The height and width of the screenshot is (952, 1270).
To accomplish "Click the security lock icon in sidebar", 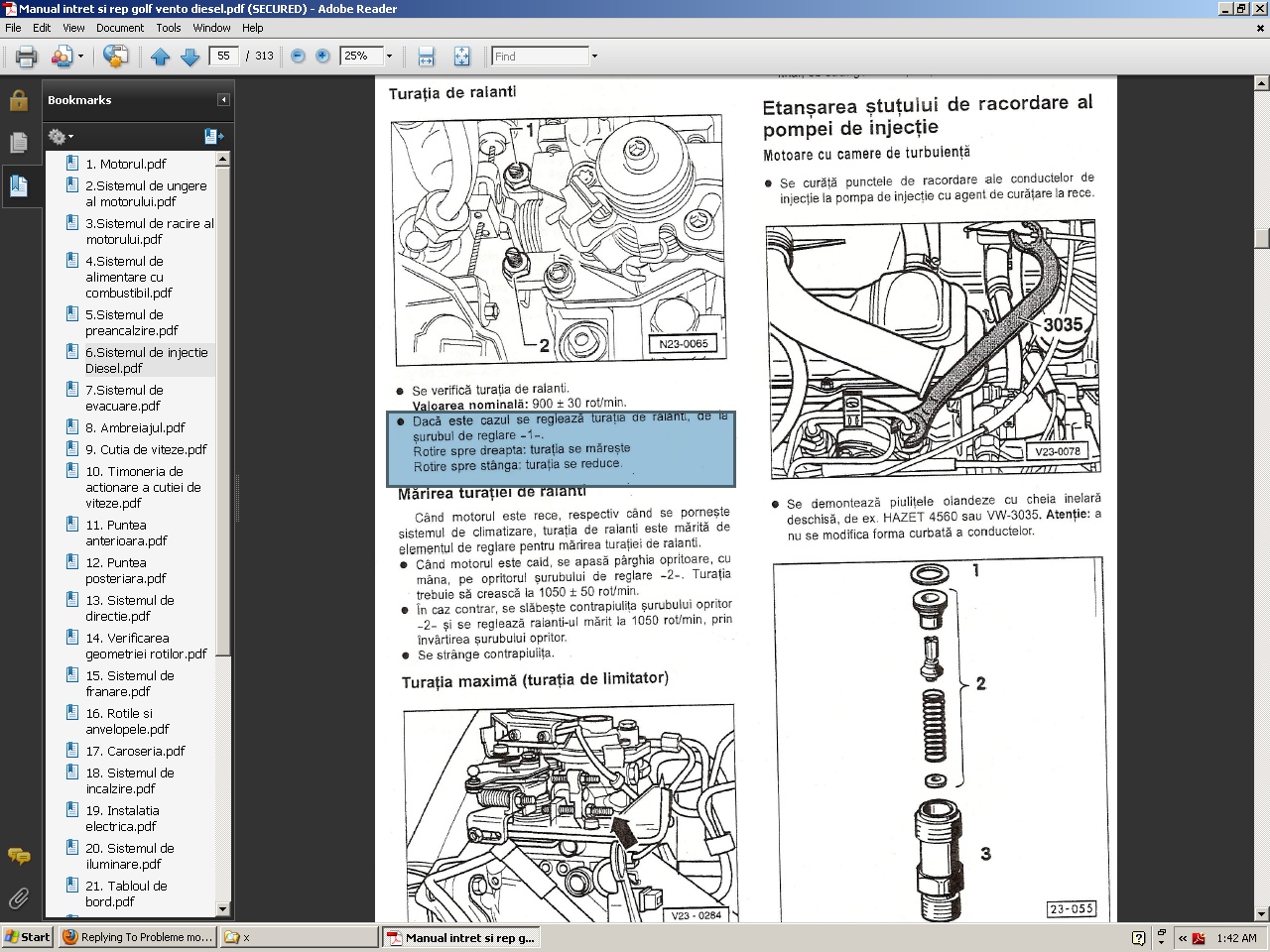I will click(x=18, y=100).
